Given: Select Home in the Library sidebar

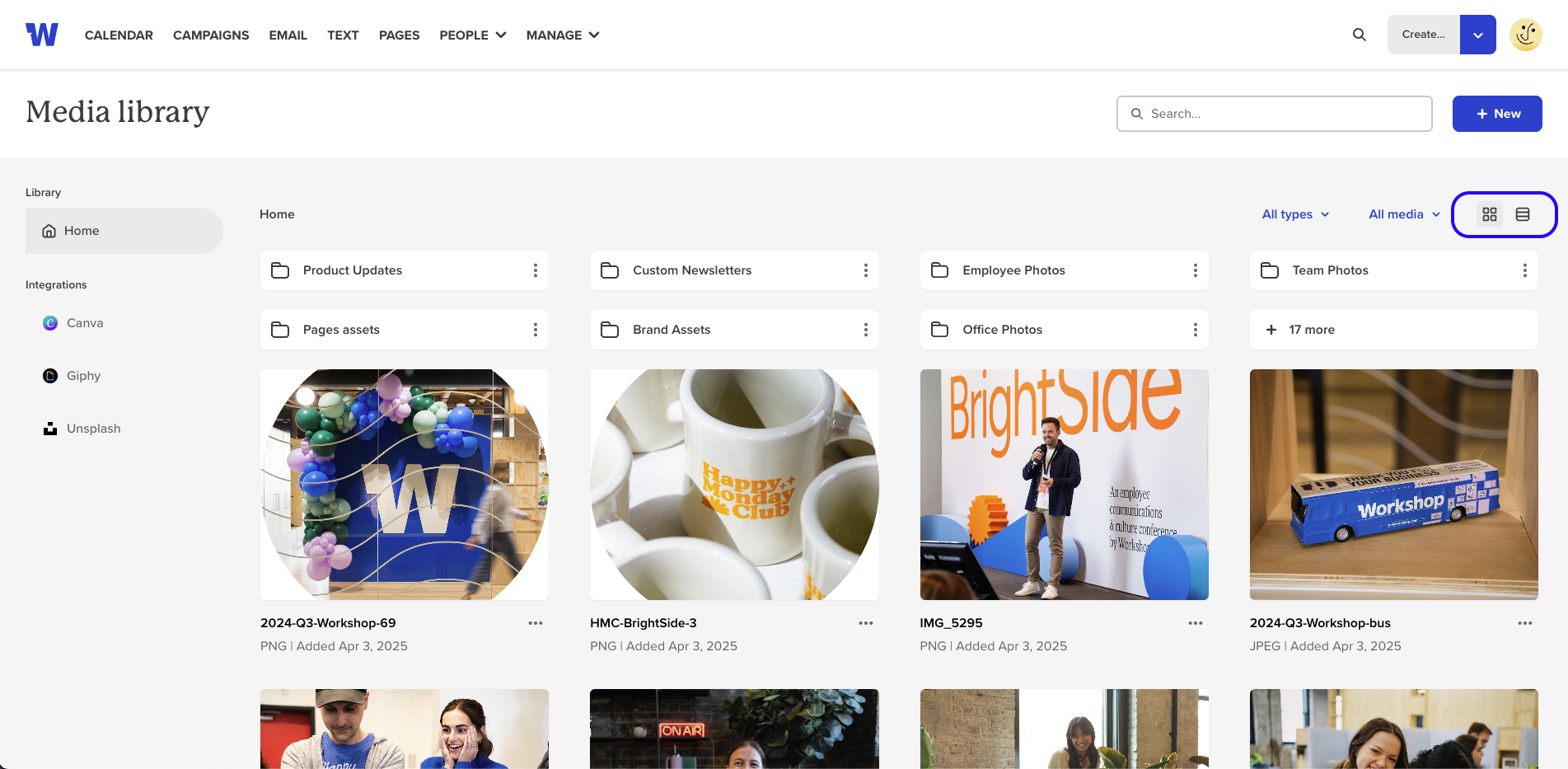Looking at the screenshot, I should tap(124, 231).
